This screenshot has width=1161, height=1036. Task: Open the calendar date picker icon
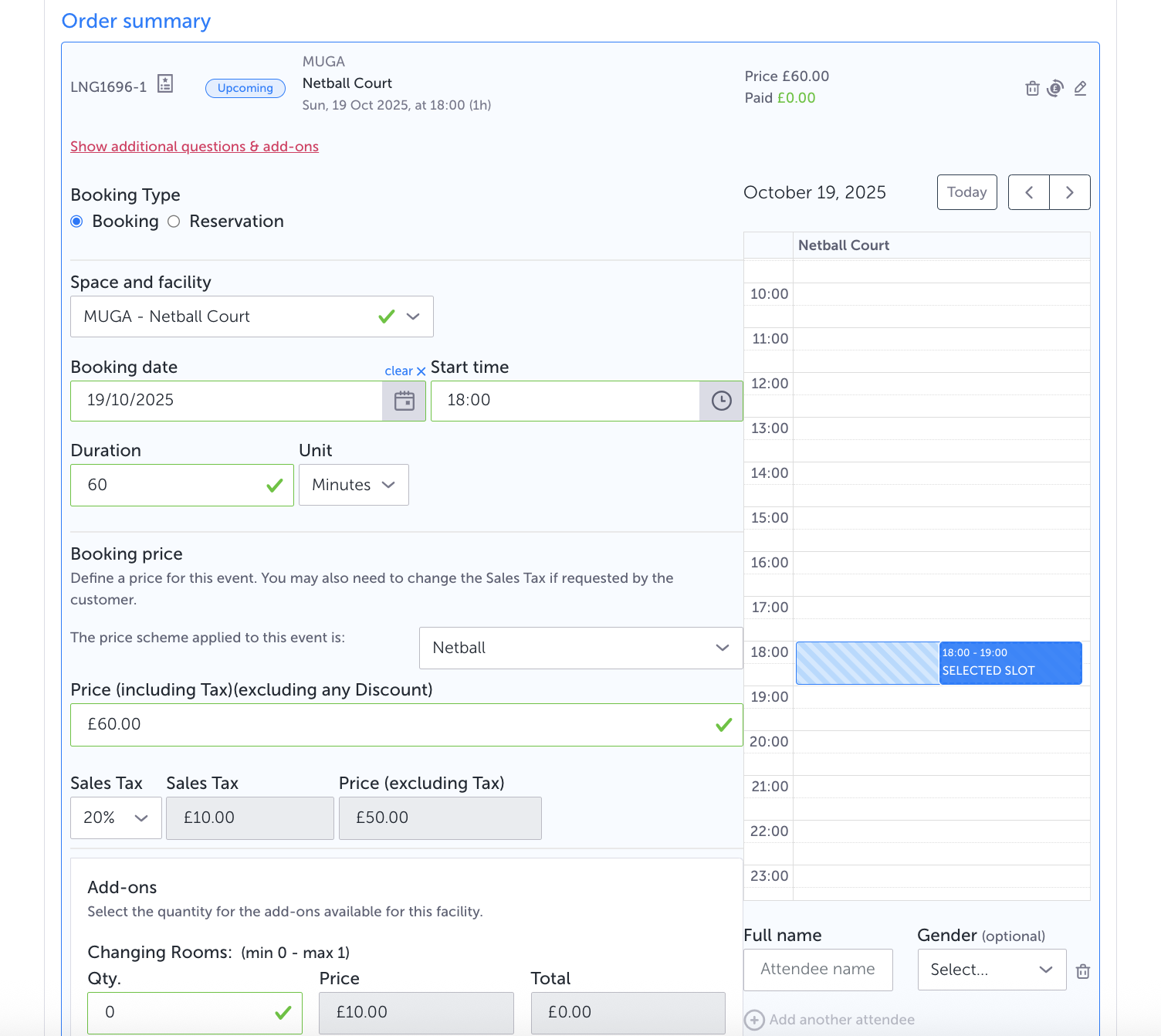(x=404, y=401)
